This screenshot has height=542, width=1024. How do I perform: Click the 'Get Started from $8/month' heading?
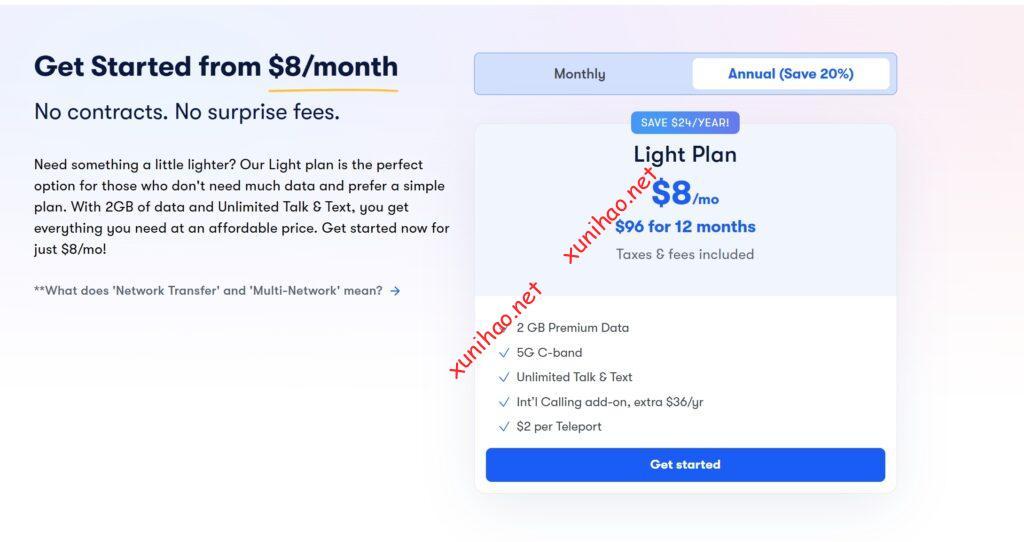[x=216, y=67]
